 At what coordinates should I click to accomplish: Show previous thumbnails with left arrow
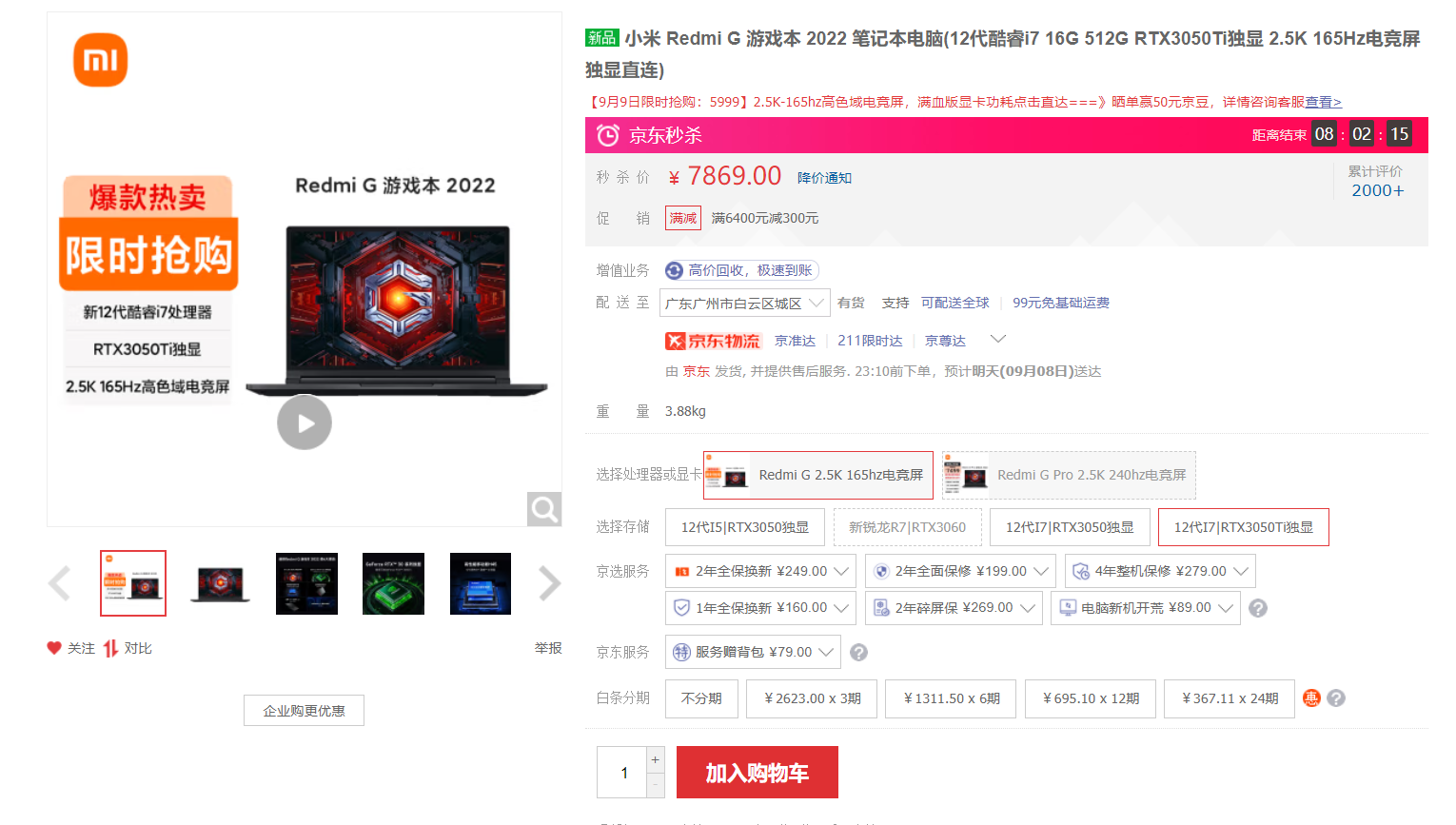59,583
